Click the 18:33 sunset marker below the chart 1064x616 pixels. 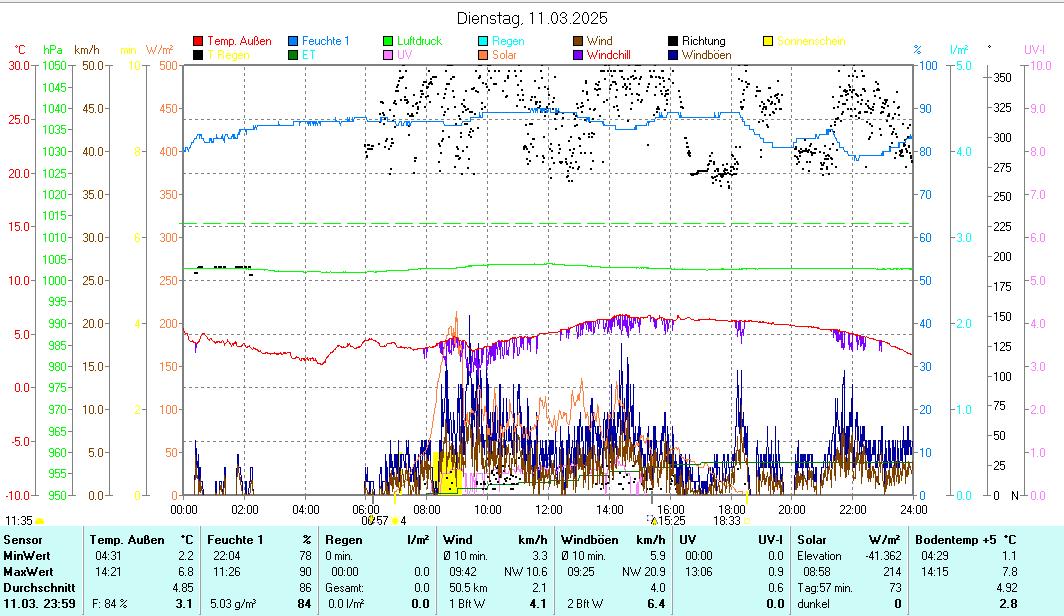pyautogui.click(x=727, y=520)
